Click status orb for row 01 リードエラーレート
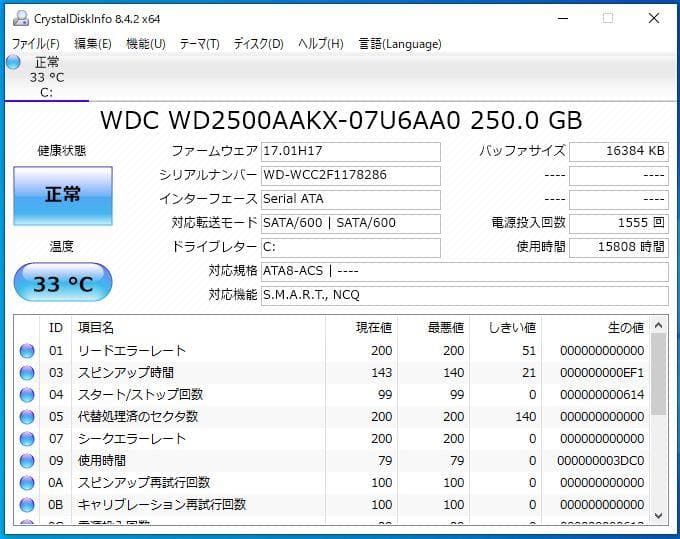The height and width of the screenshot is (539, 680). pyautogui.click(x=27, y=350)
